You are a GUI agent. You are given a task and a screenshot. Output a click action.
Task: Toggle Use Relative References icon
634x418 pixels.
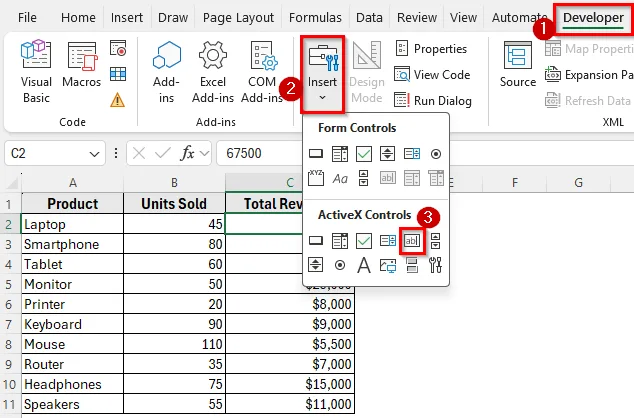point(118,74)
